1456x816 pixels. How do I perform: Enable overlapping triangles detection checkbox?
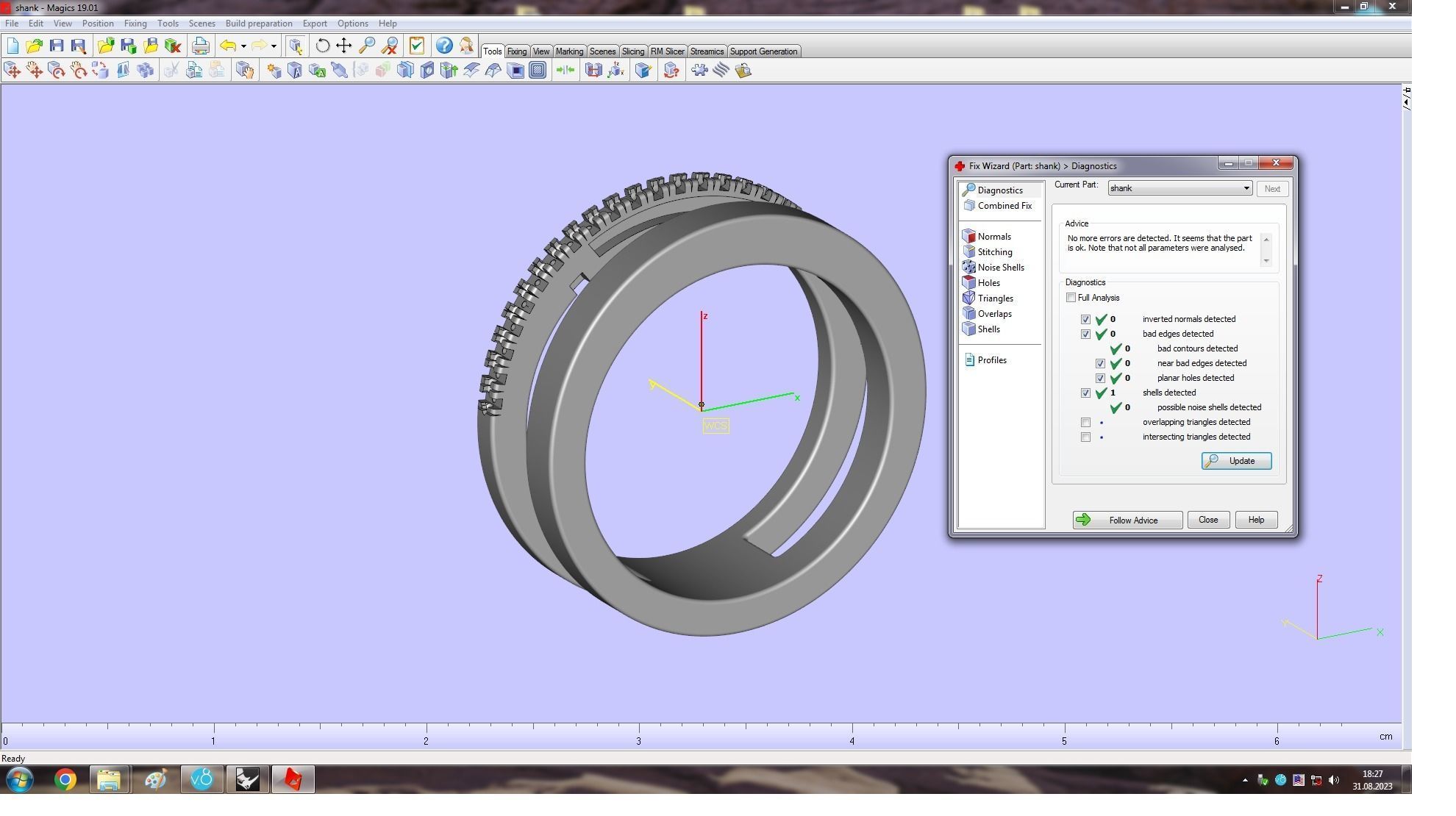point(1086,423)
